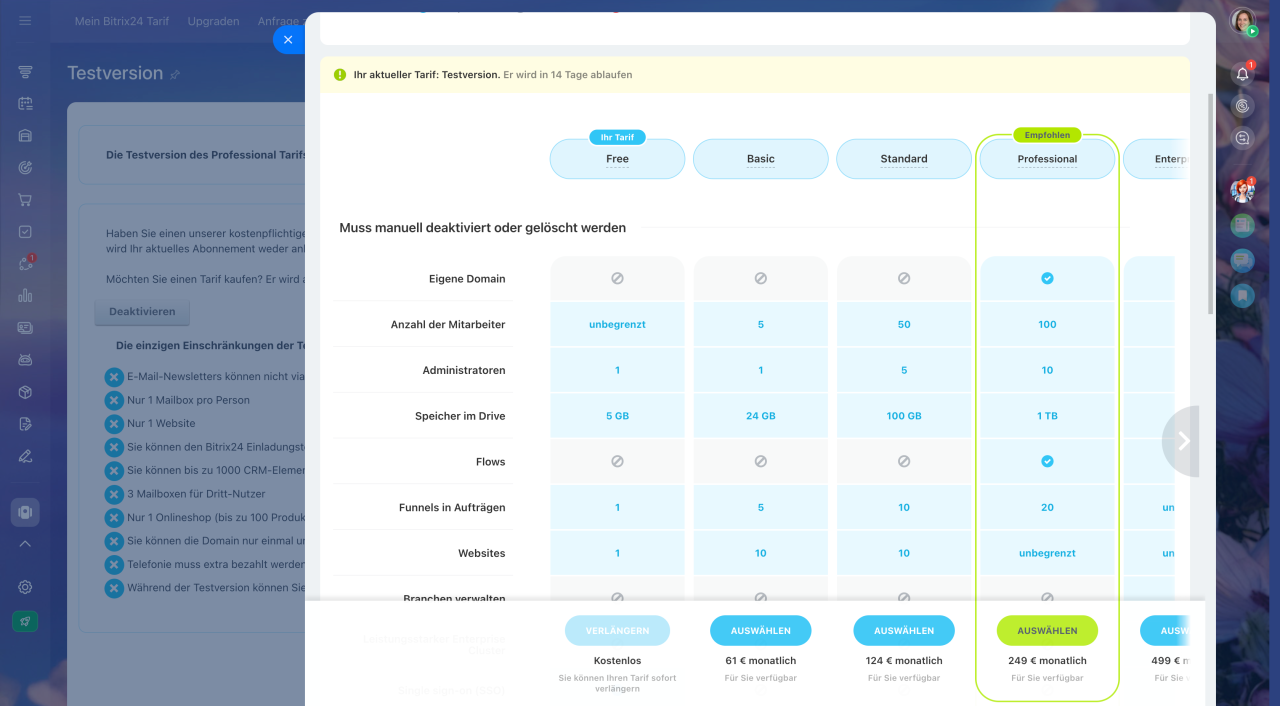1280x706 pixels.
Task: Open the red-haired assistant avatar chat
Action: point(1243,190)
